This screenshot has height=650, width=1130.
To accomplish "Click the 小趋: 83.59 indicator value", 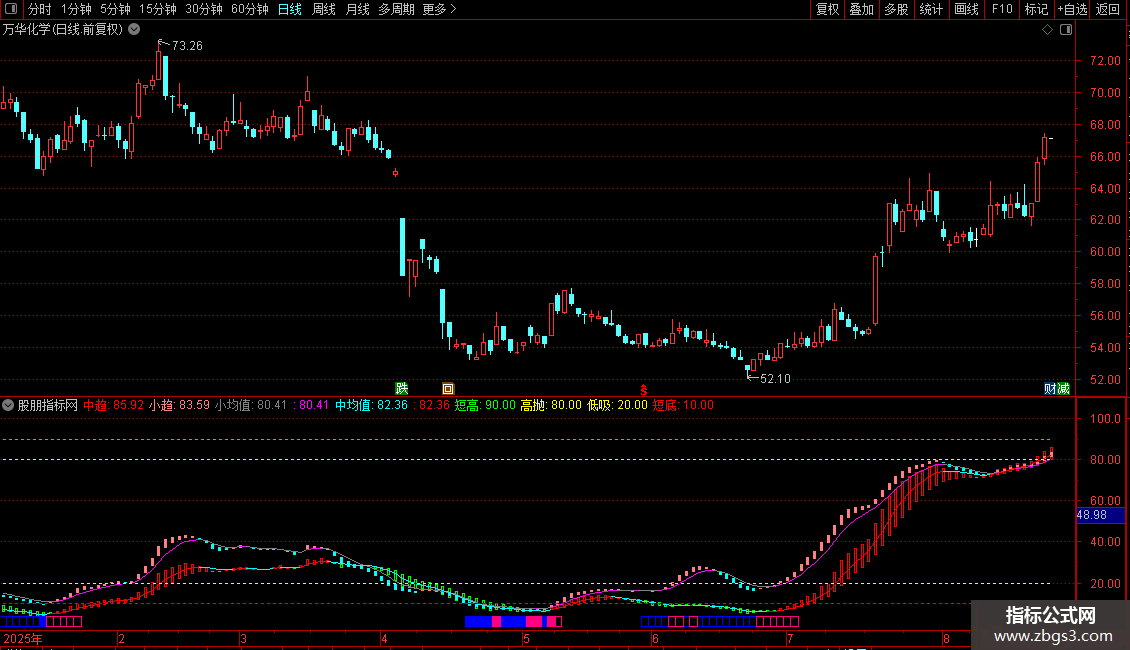I will pyautogui.click(x=179, y=405).
